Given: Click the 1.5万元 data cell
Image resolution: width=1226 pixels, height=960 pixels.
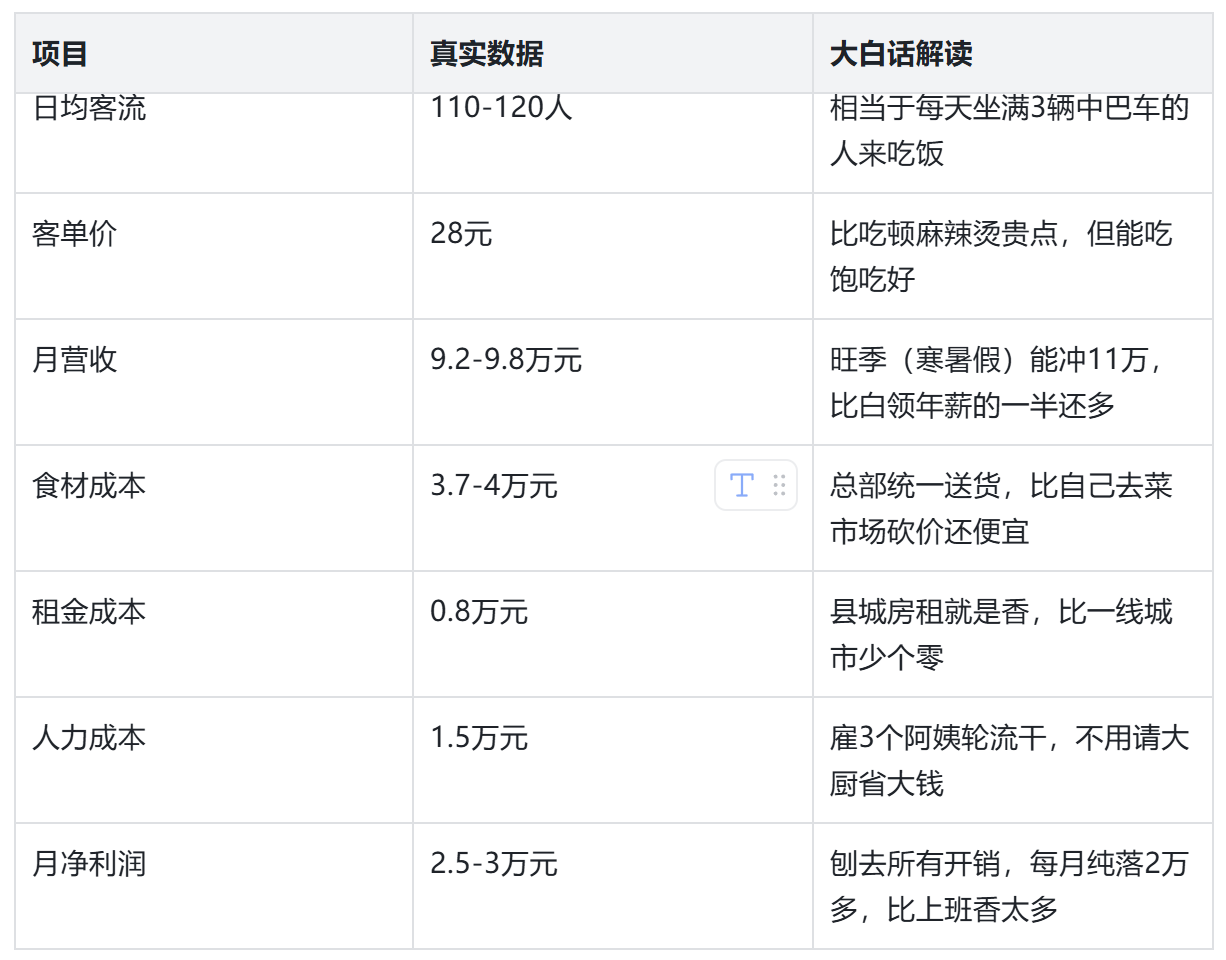Looking at the screenshot, I should [479, 738].
